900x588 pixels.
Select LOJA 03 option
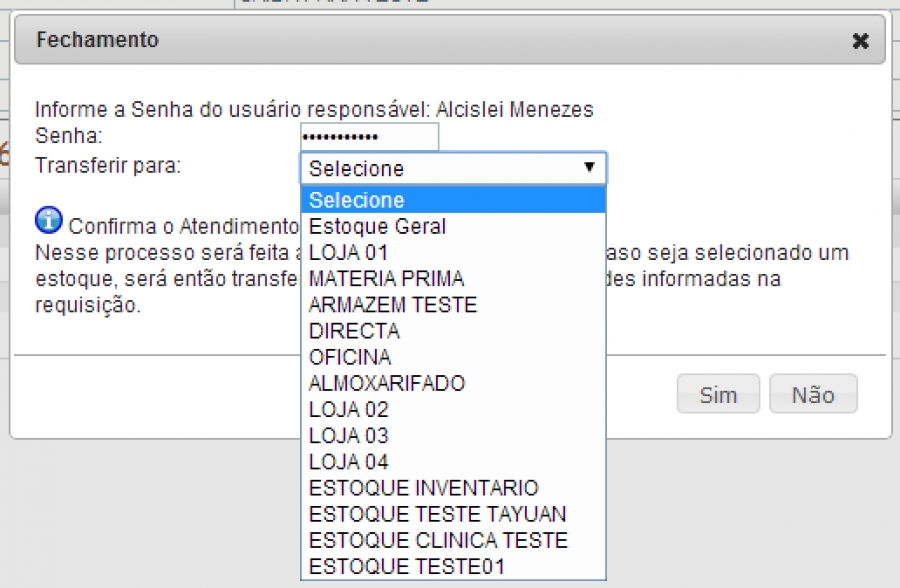[453, 436]
